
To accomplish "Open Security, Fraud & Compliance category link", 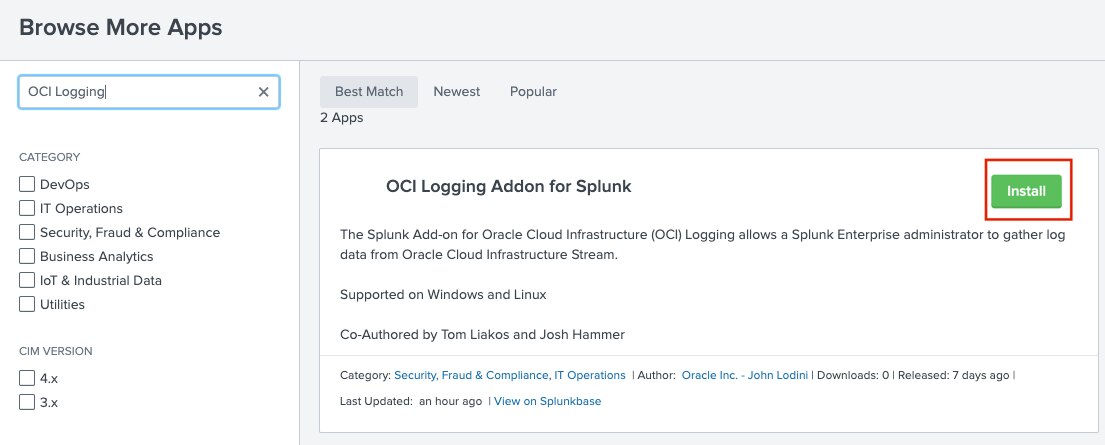I will pos(470,376).
